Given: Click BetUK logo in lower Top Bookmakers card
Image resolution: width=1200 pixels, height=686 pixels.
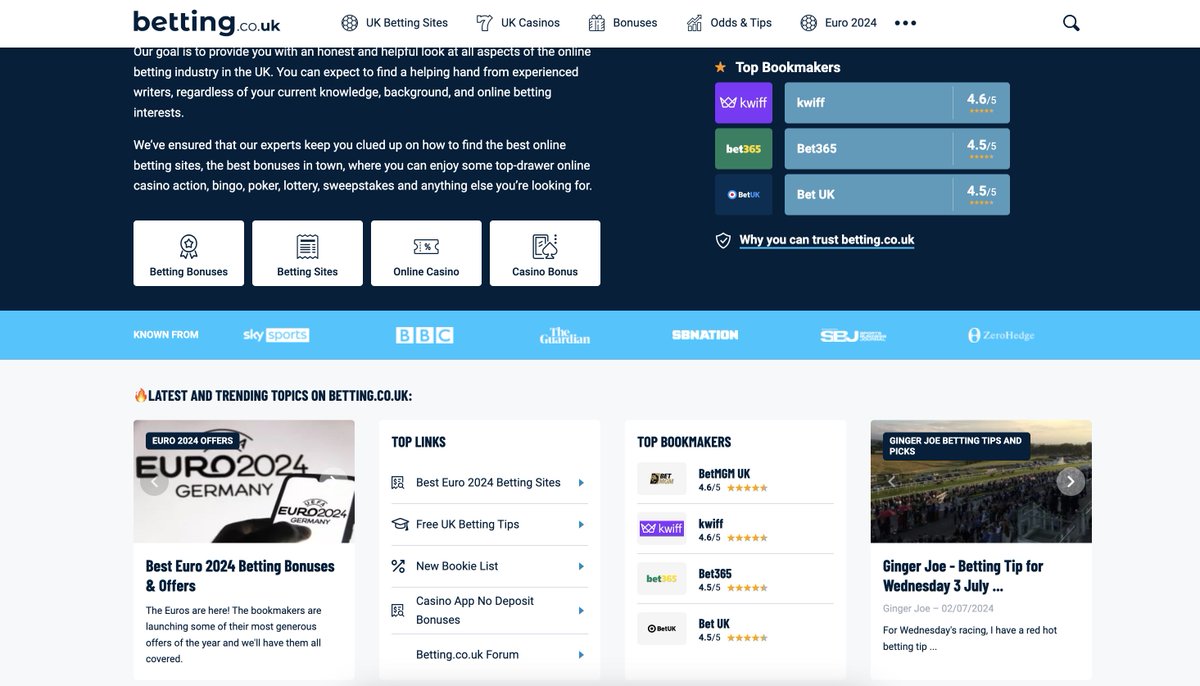Looking at the screenshot, I should click(662, 629).
